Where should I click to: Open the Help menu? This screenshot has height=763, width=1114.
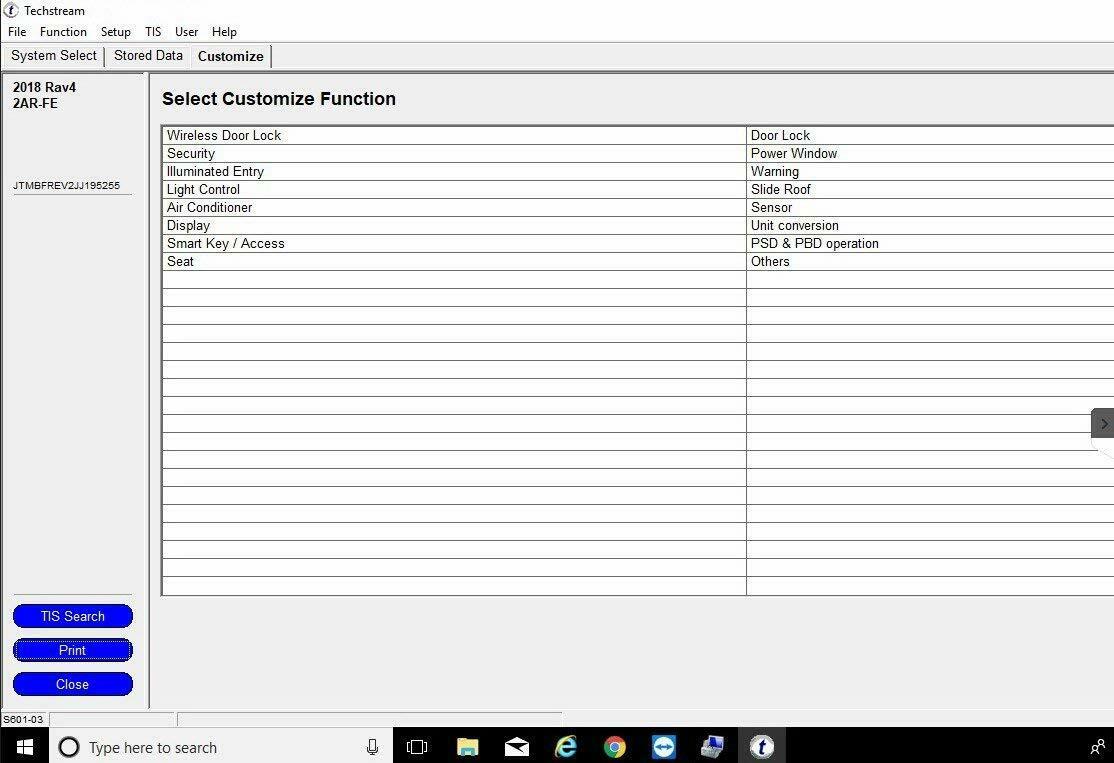(x=224, y=32)
